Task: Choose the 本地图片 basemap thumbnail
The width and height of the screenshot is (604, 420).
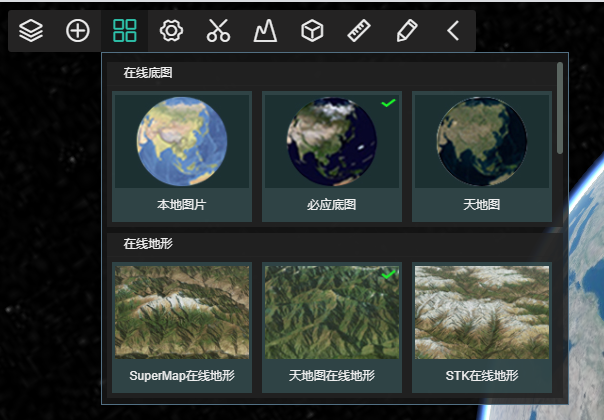Action: 182,141
